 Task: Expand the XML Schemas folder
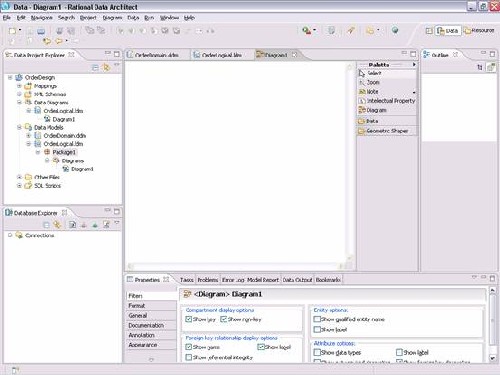tap(19, 94)
